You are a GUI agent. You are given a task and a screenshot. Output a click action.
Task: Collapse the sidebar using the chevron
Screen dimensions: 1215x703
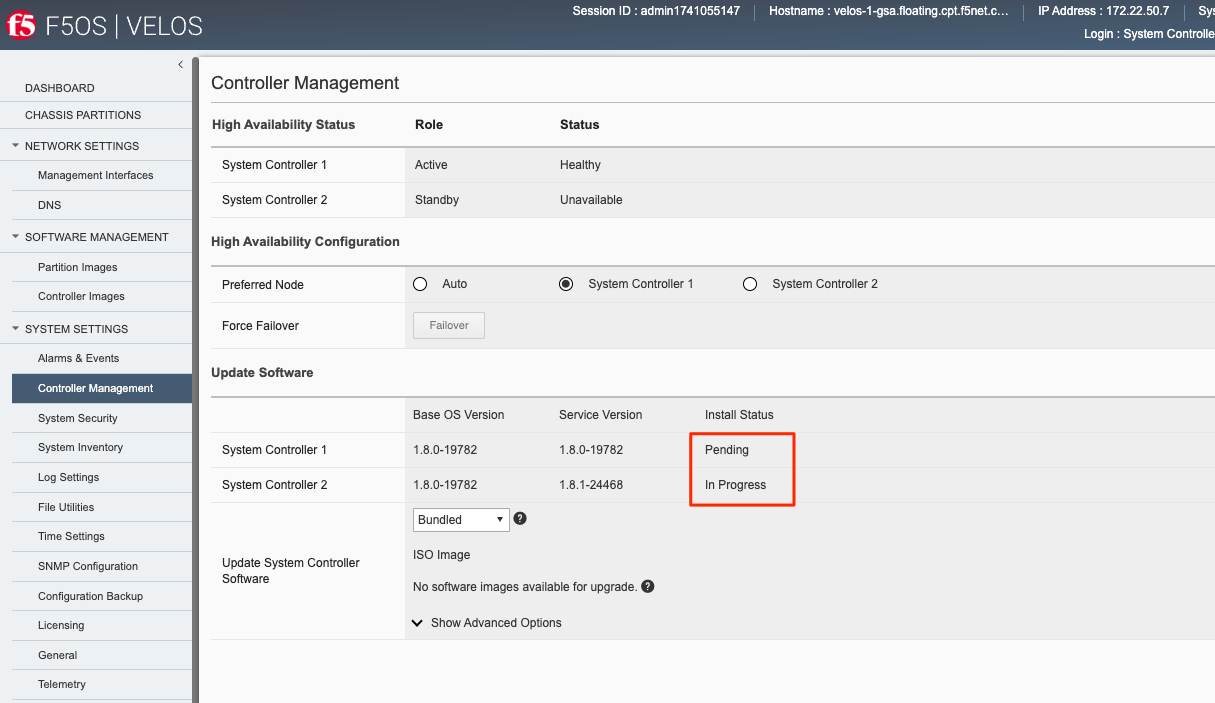[x=180, y=65]
